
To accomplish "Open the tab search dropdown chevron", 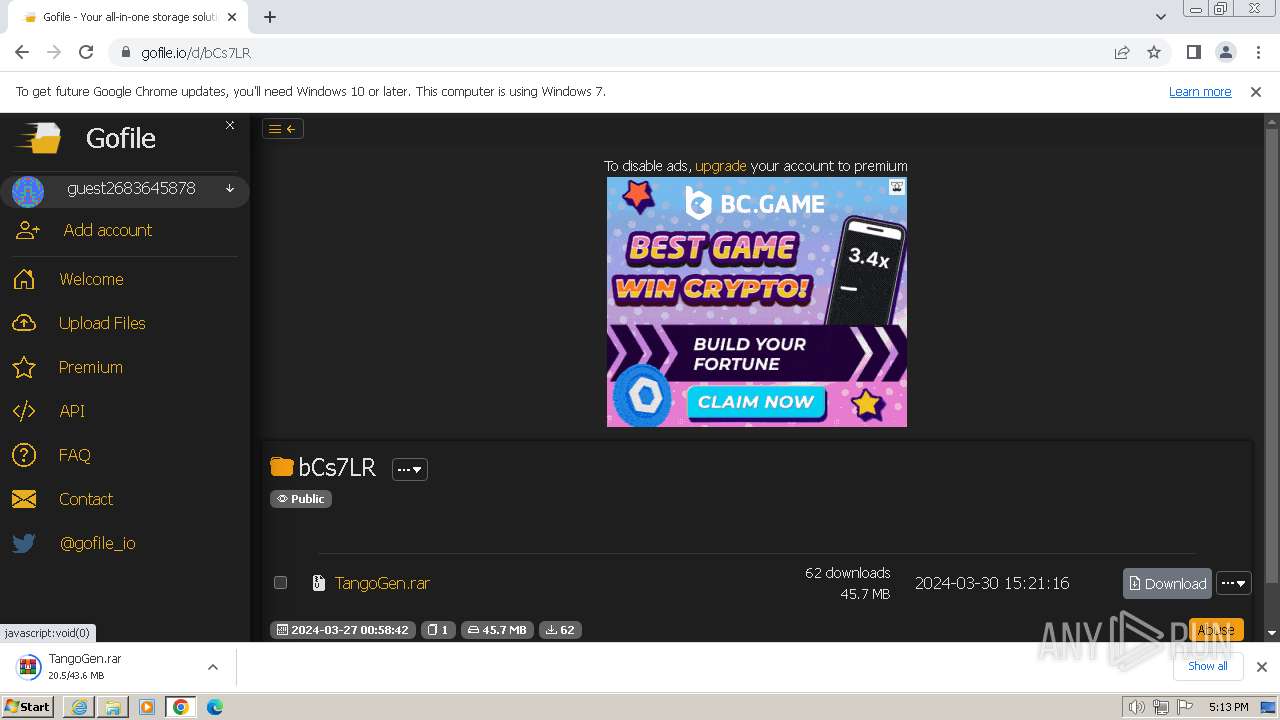I will [1160, 17].
